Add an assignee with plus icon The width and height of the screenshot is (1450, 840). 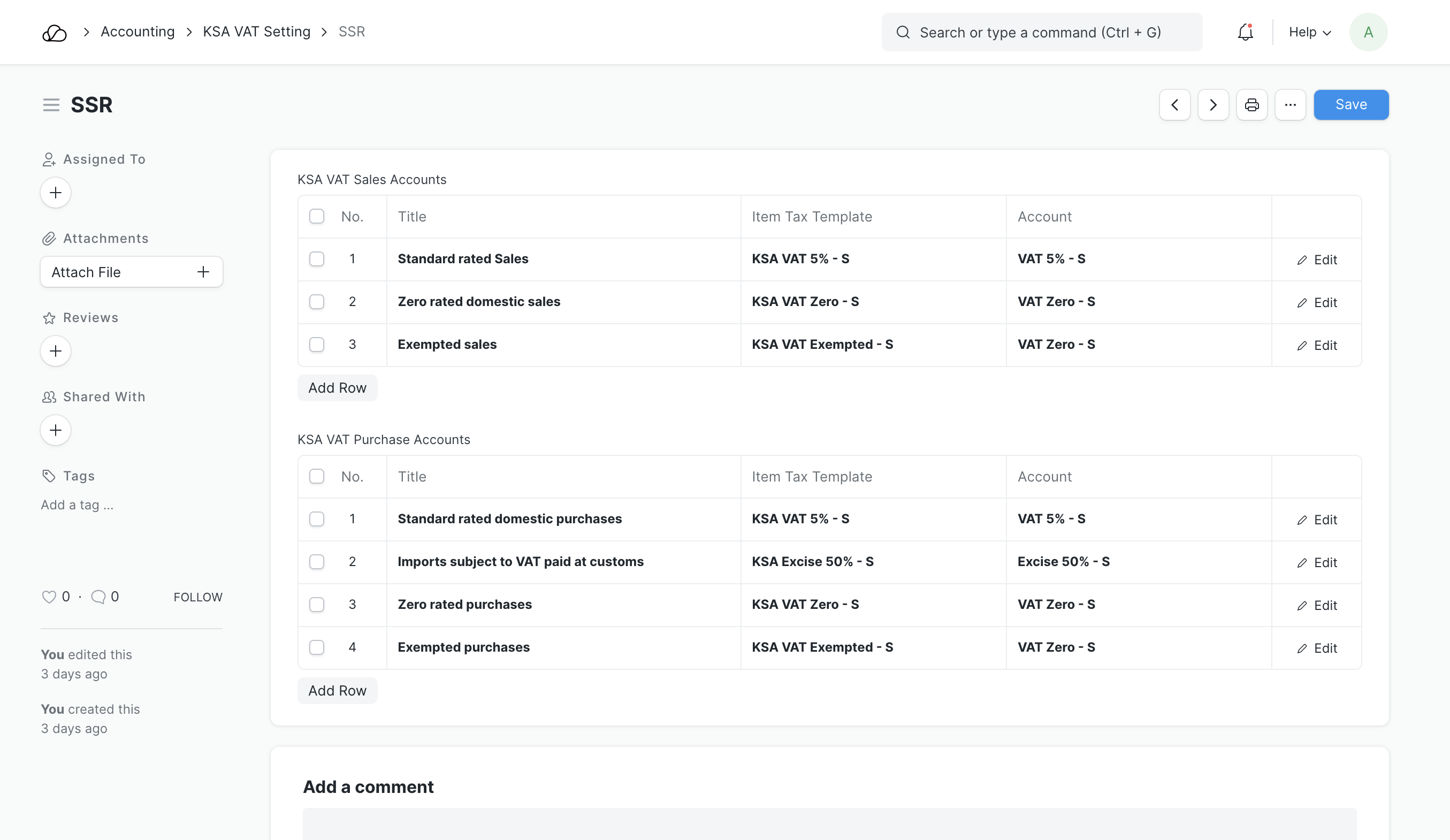56,193
